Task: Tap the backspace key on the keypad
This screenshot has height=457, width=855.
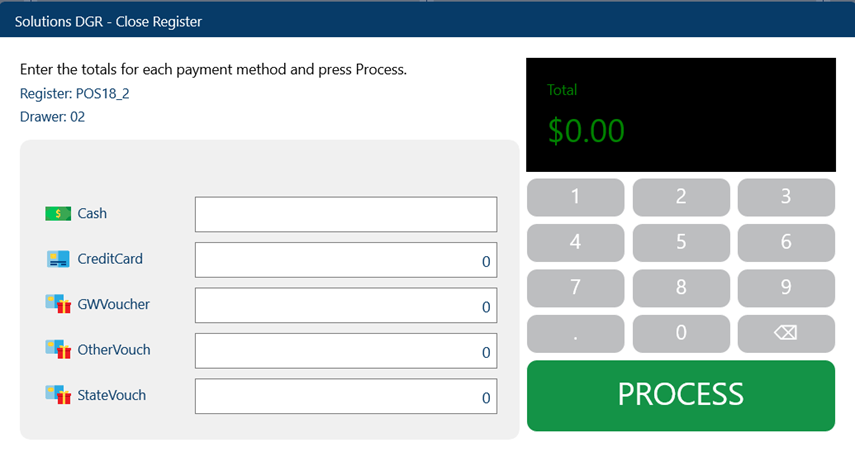Action: (x=786, y=333)
